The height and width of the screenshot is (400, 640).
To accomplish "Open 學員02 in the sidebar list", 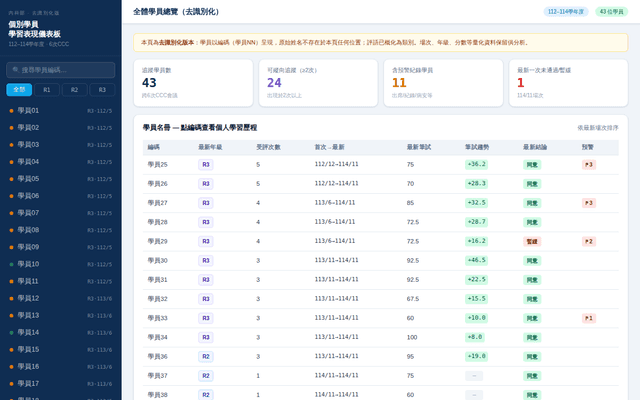I will click(x=60, y=128).
